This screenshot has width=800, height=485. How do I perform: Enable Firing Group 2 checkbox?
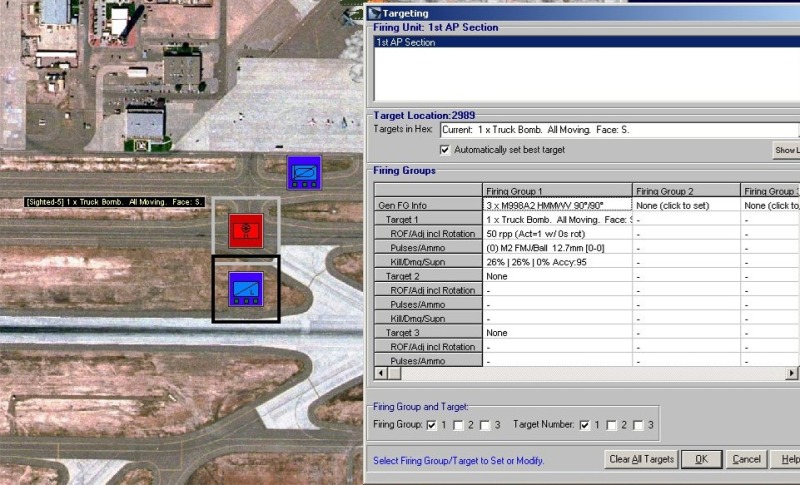point(458,425)
